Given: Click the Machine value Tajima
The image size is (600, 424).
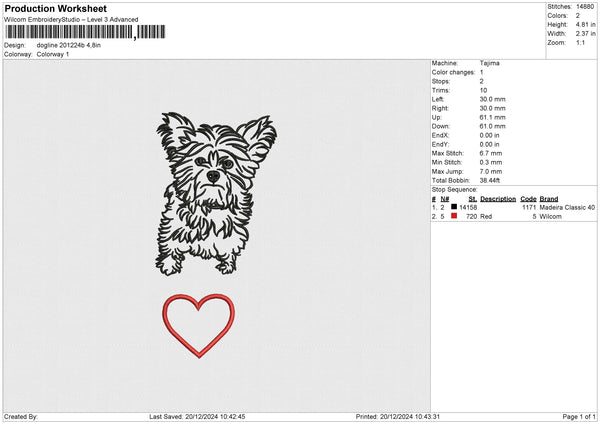Looking at the screenshot, I should point(489,63).
